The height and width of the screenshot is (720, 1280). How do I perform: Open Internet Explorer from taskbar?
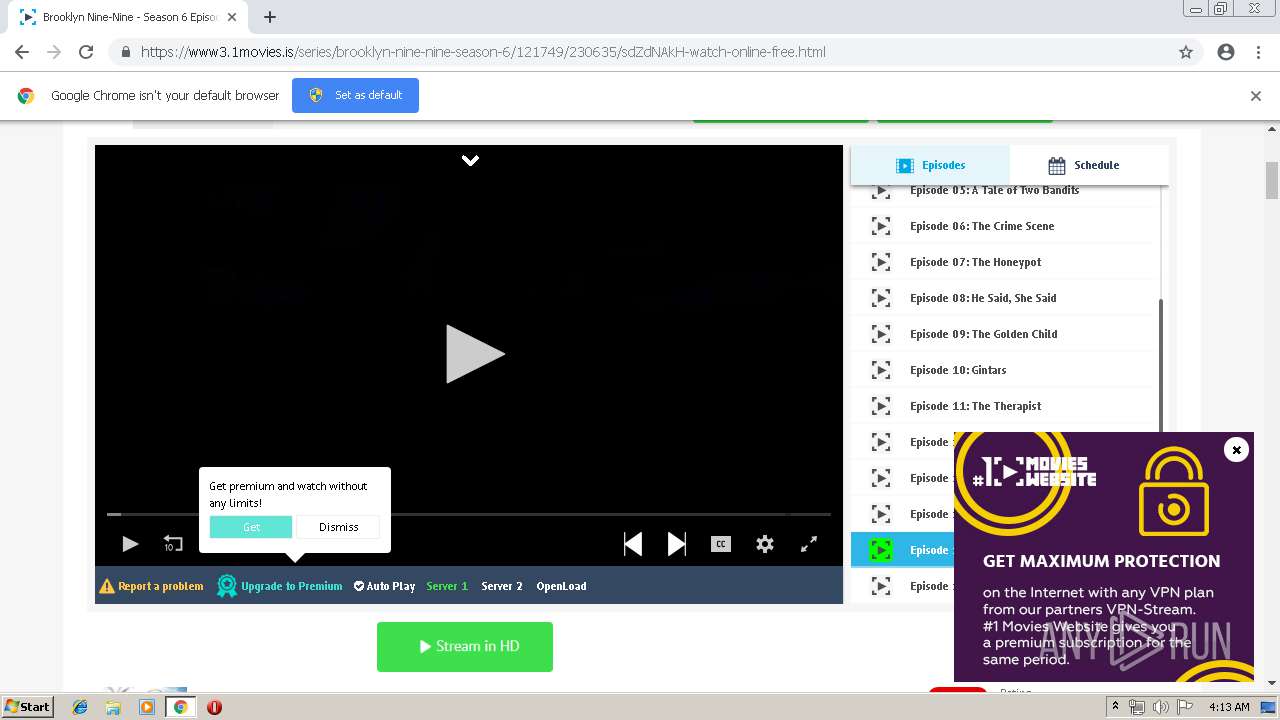80,707
